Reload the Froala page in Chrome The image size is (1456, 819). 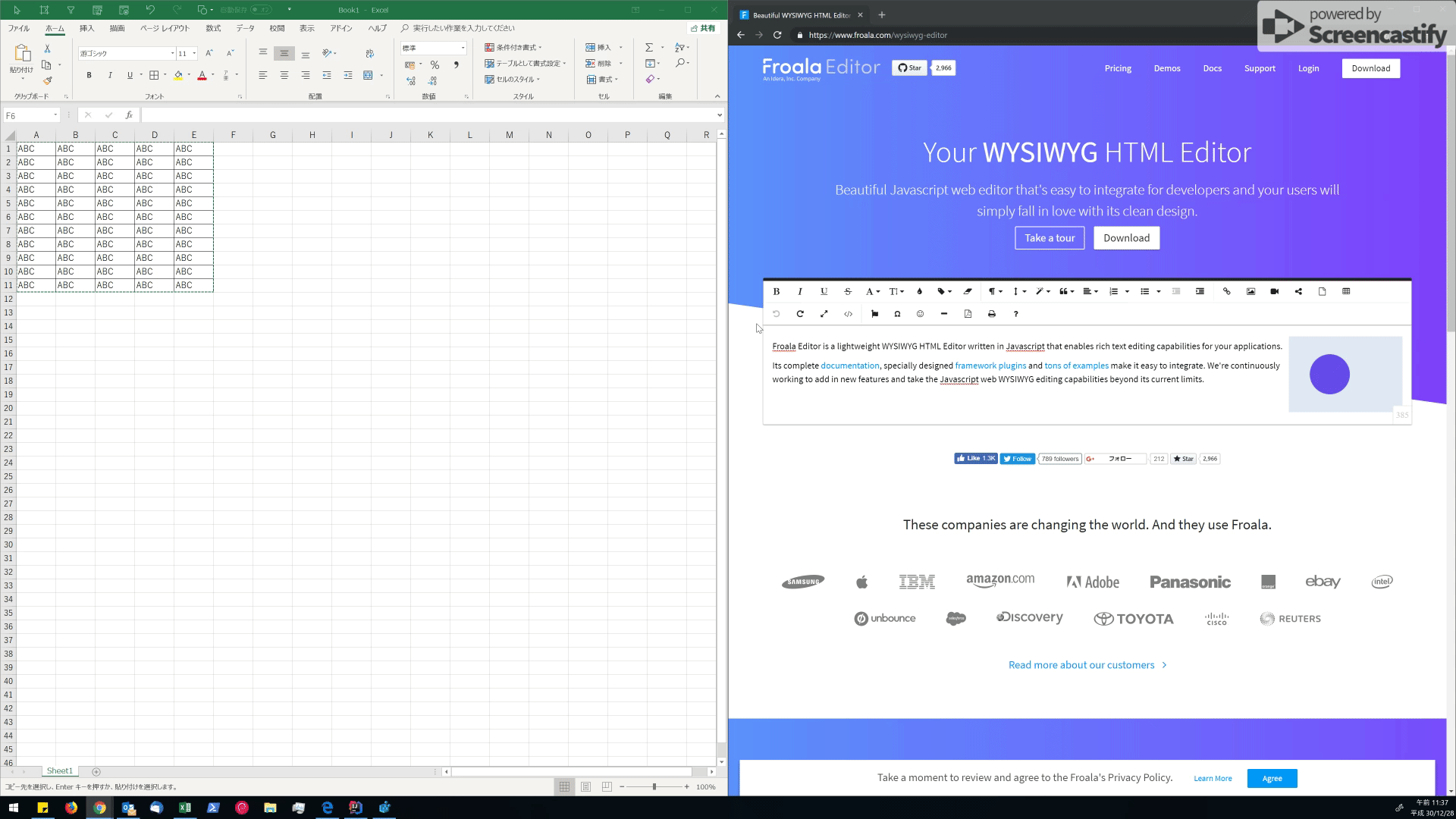pos(777,35)
